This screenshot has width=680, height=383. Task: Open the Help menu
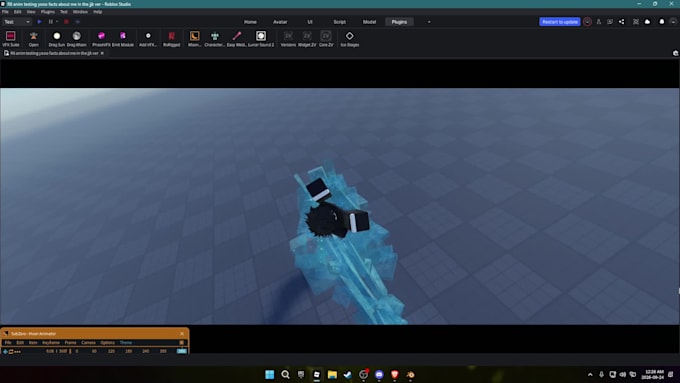(x=98, y=12)
